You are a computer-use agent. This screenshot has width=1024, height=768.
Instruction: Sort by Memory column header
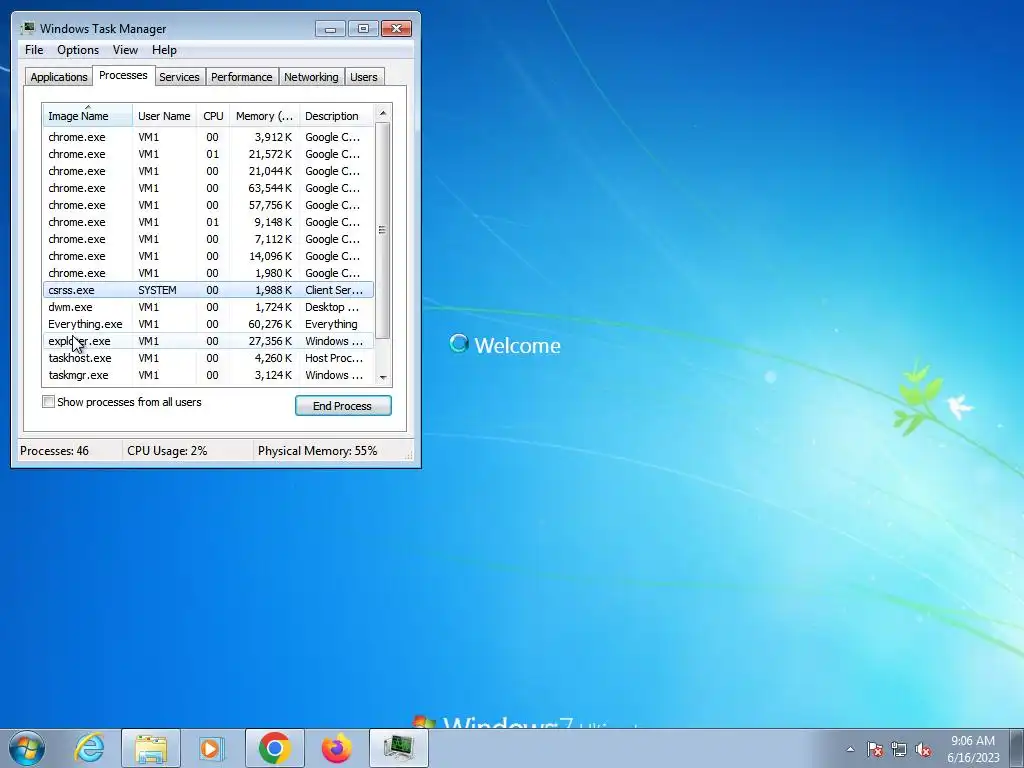click(x=264, y=116)
